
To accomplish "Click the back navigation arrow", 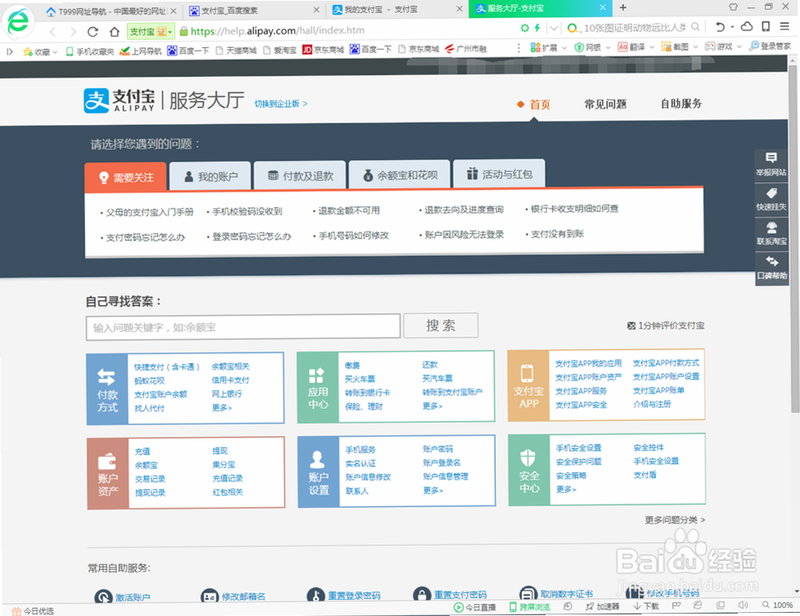I will tap(52, 32).
